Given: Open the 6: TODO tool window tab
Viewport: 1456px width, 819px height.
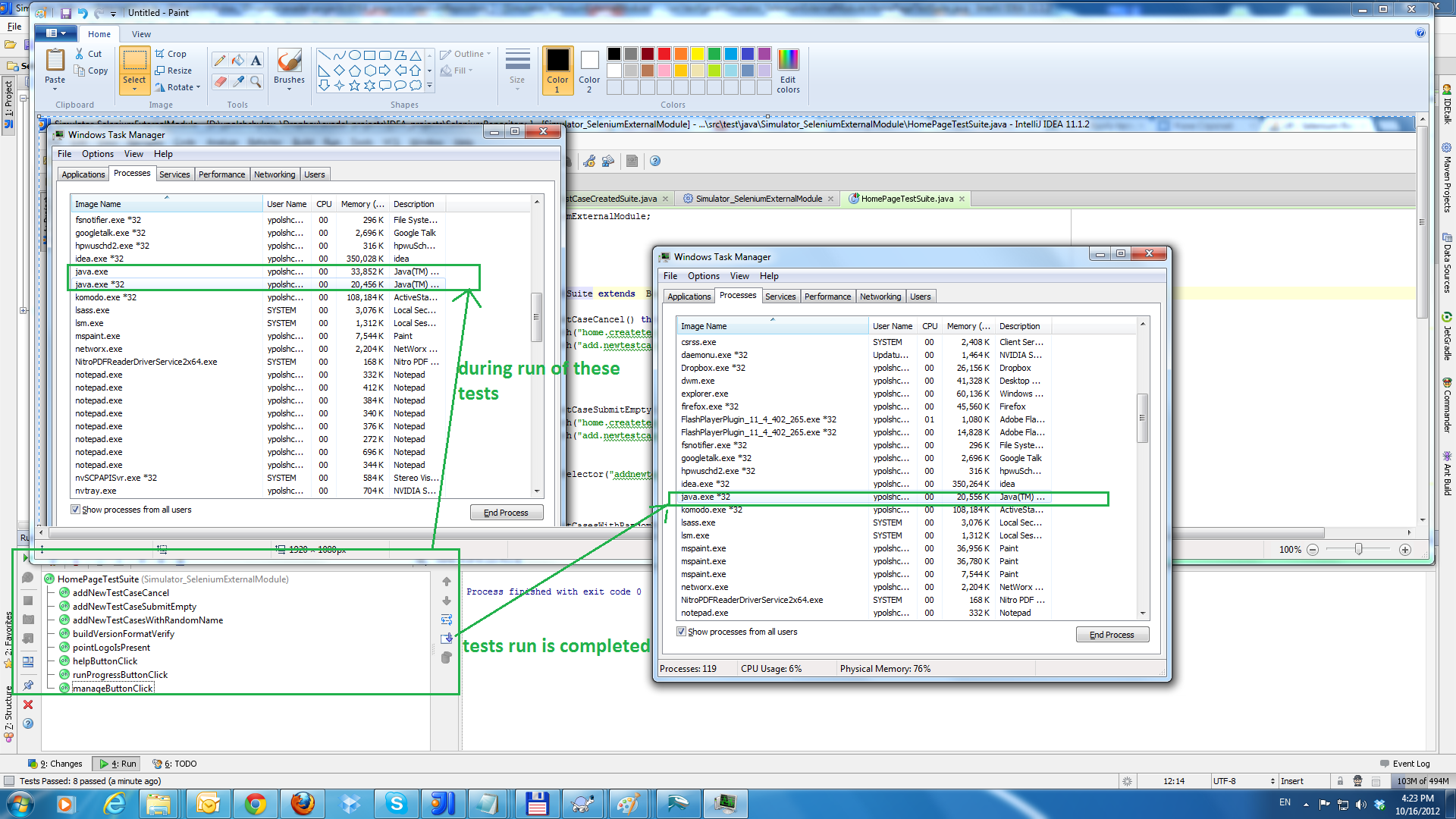Looking at the screenshot, I should click(175, 764).
